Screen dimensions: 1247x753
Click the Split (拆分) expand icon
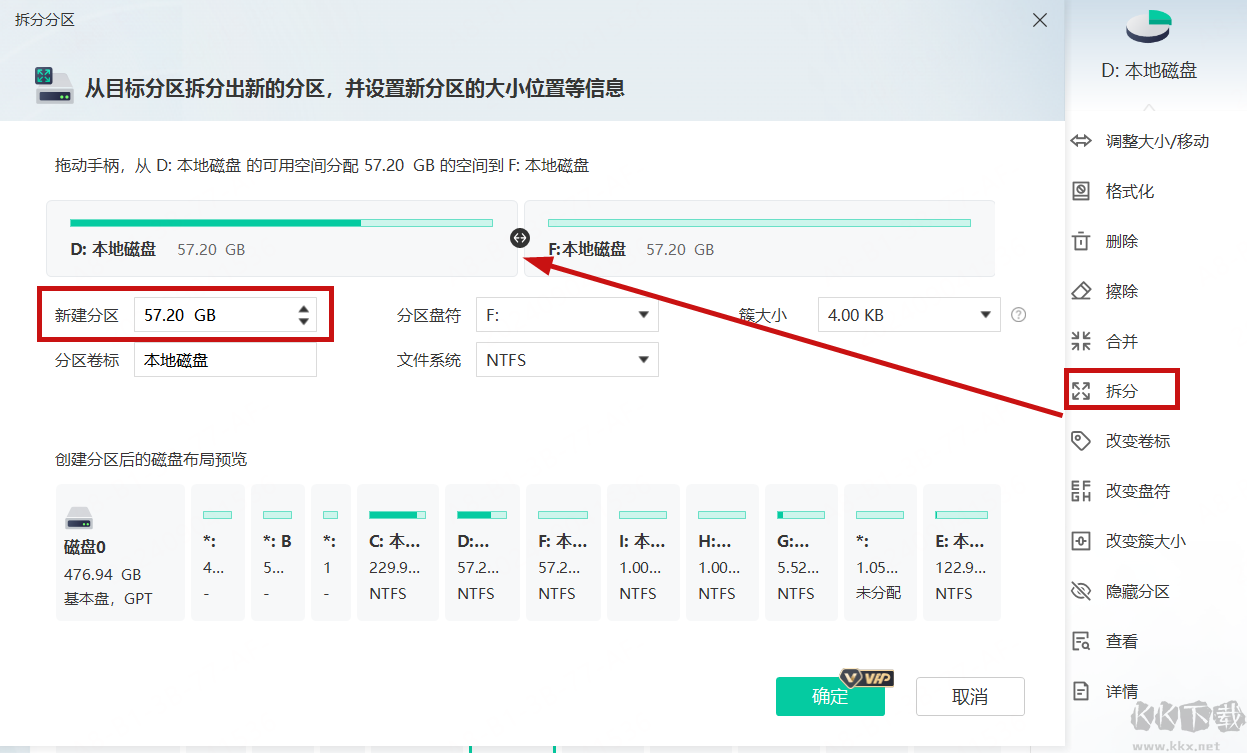click(x=1080, y=391)
